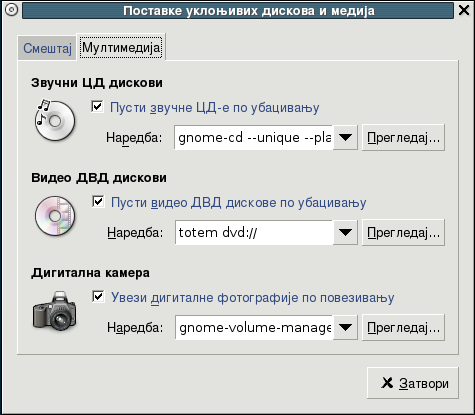Uncheck Увези дигиталне фотографије по повезивању

(x=98, y=297)
